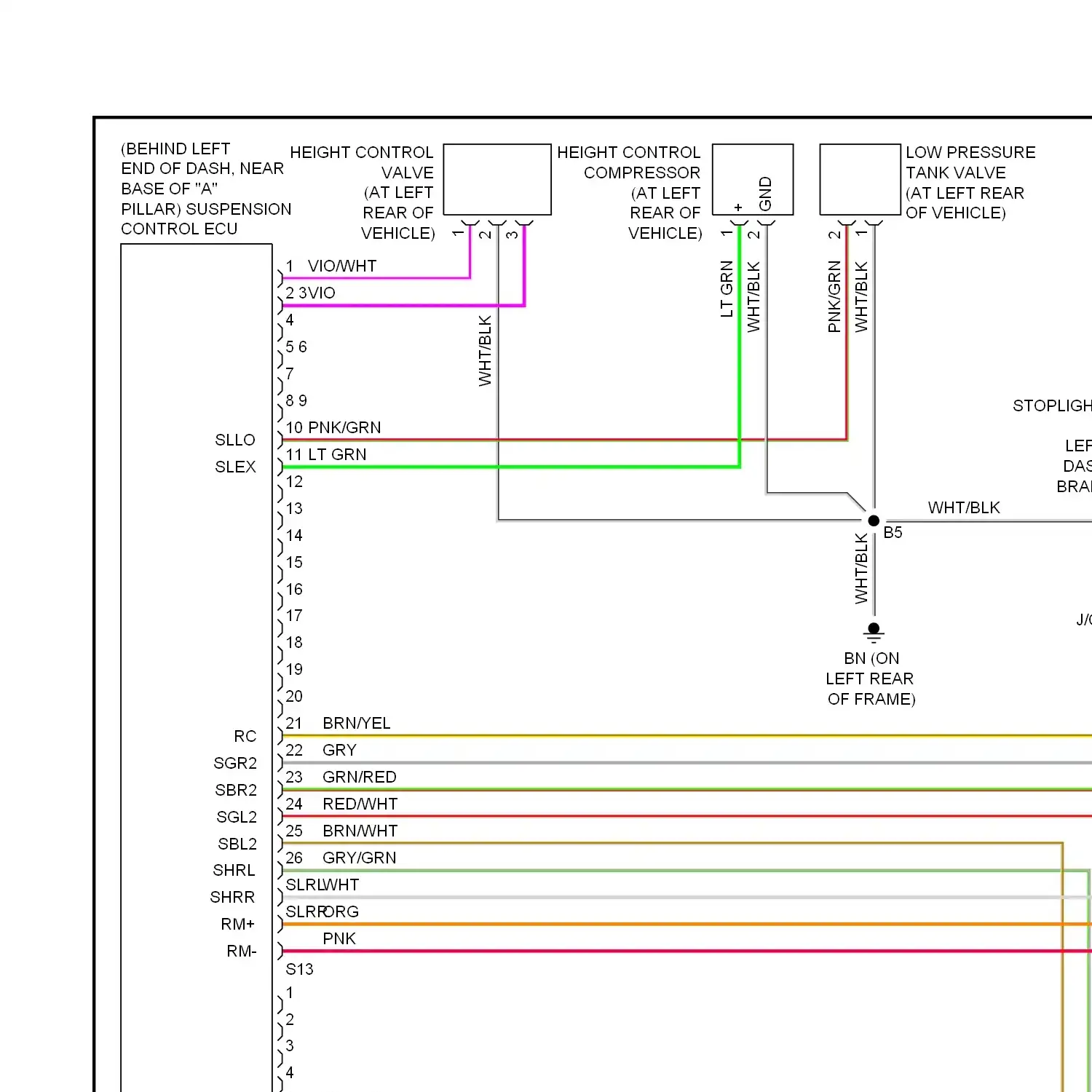This screenshot has height=1092, width=1092.
Task: Click the GRY/GRN wire label
Action: (x=360, y=858)
